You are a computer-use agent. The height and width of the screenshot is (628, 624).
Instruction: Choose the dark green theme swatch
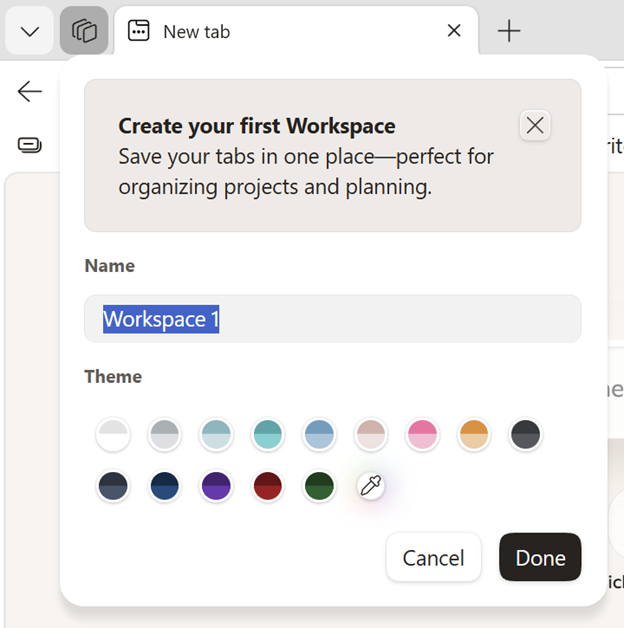point(319,486)
